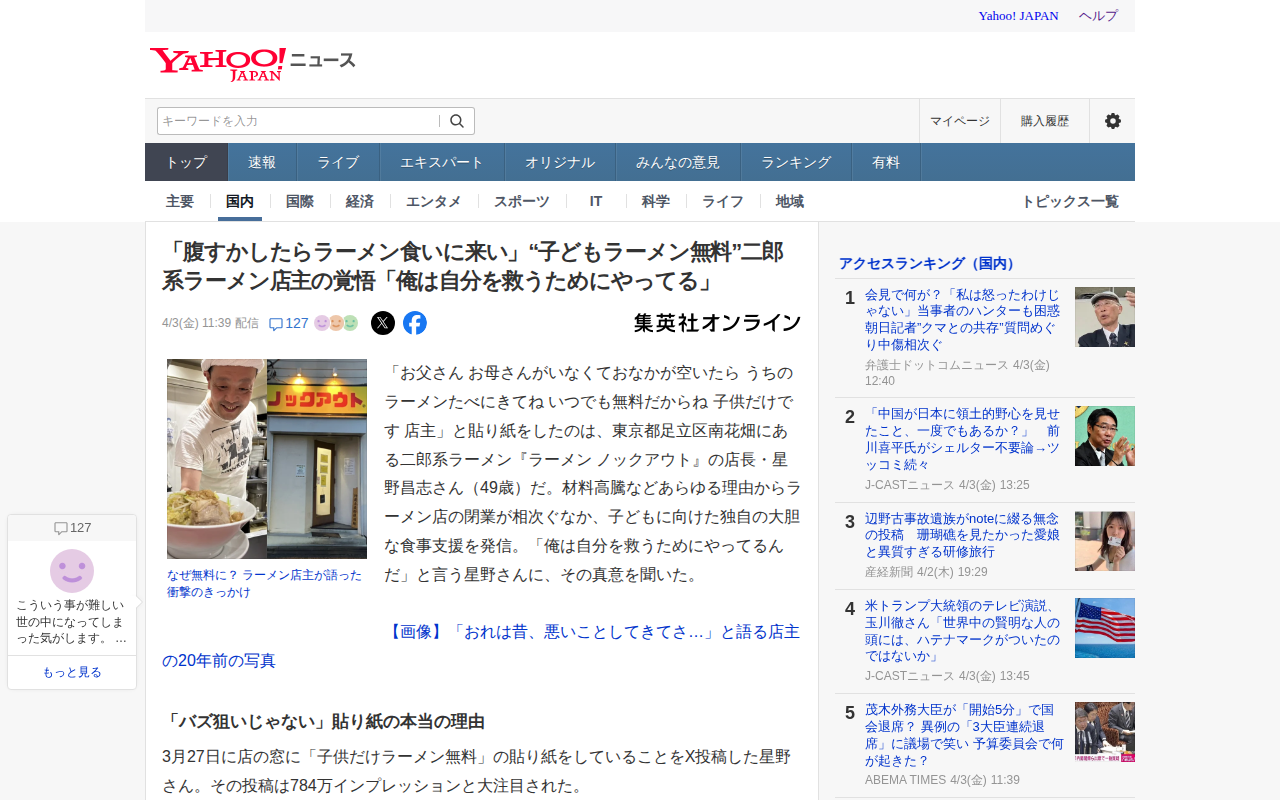Image resolution: width=1280 pixels, height=800 pixels.
Task: Open 購入履歴 purchase history
Action: click(1045, 121)
